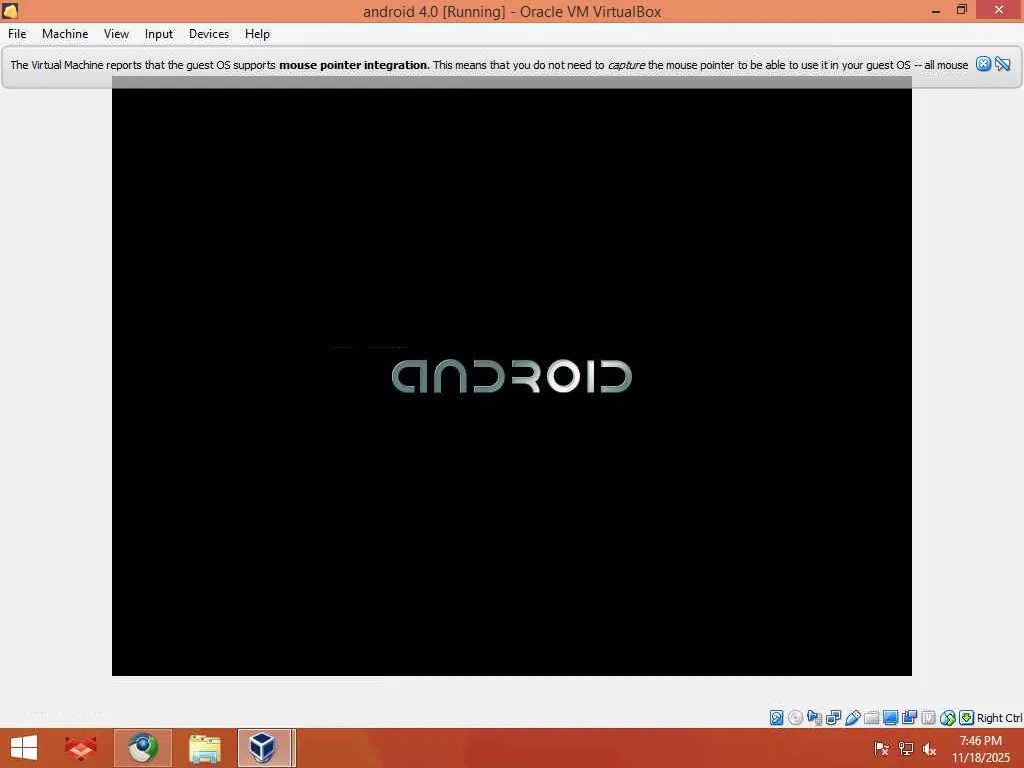The height and width of the screenshot is (768, 1024).
Task: Switch to the Chromium browser taskbar icon
Action: tap(143, 748)
